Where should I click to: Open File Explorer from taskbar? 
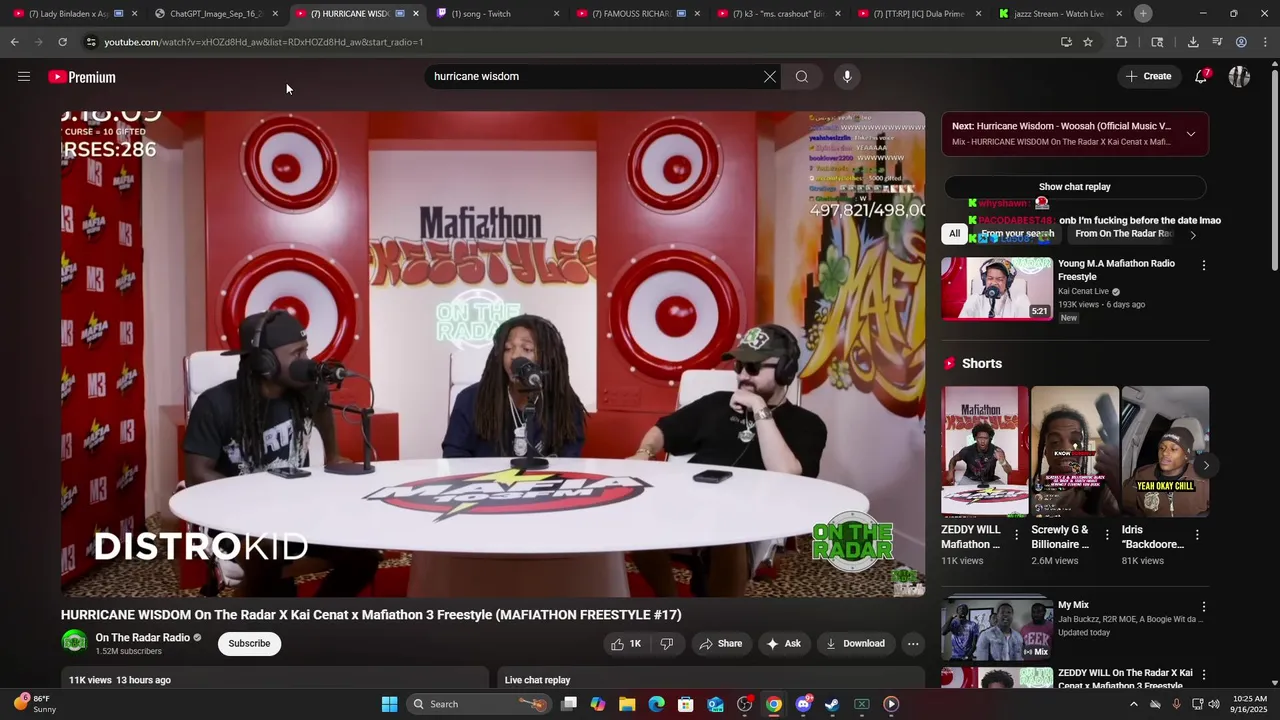(627, 704)
